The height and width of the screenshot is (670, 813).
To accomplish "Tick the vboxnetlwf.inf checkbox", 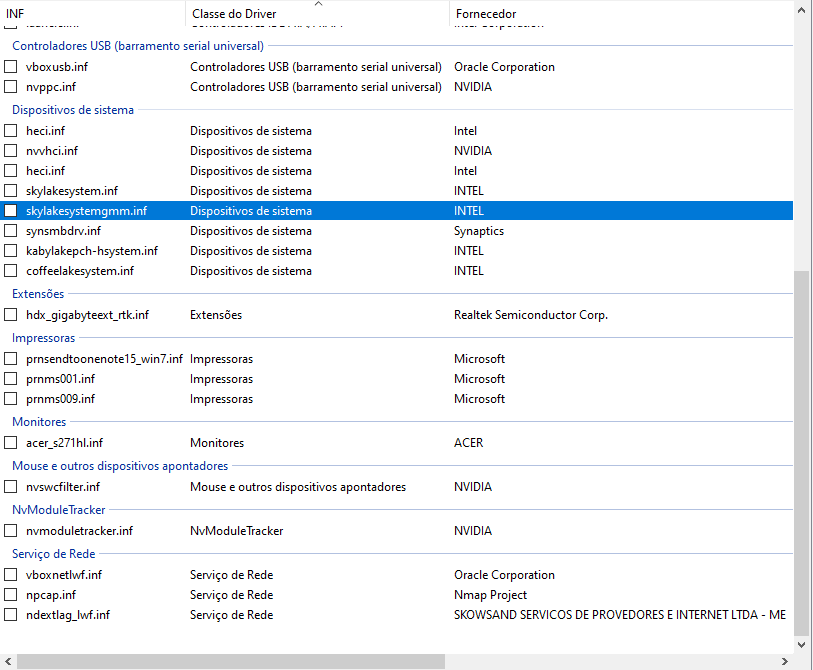I will pos(10,575).
